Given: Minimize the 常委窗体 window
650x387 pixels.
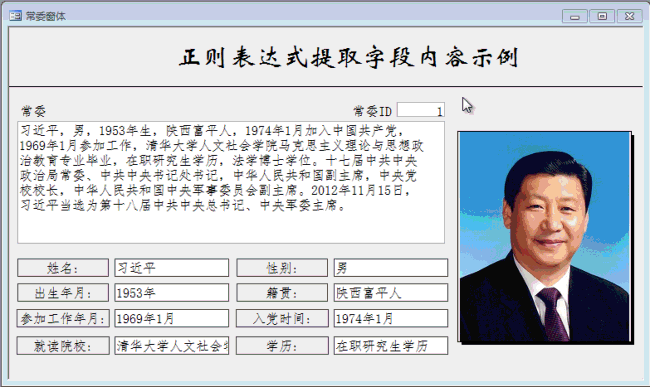Looking at the screenshot, I should [575, 17].
